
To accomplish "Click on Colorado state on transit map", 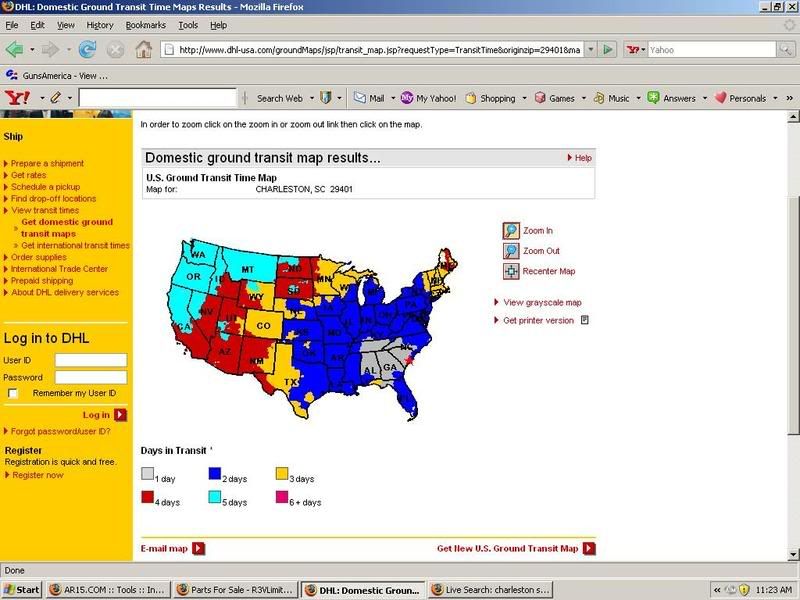I will click(263, 326).
